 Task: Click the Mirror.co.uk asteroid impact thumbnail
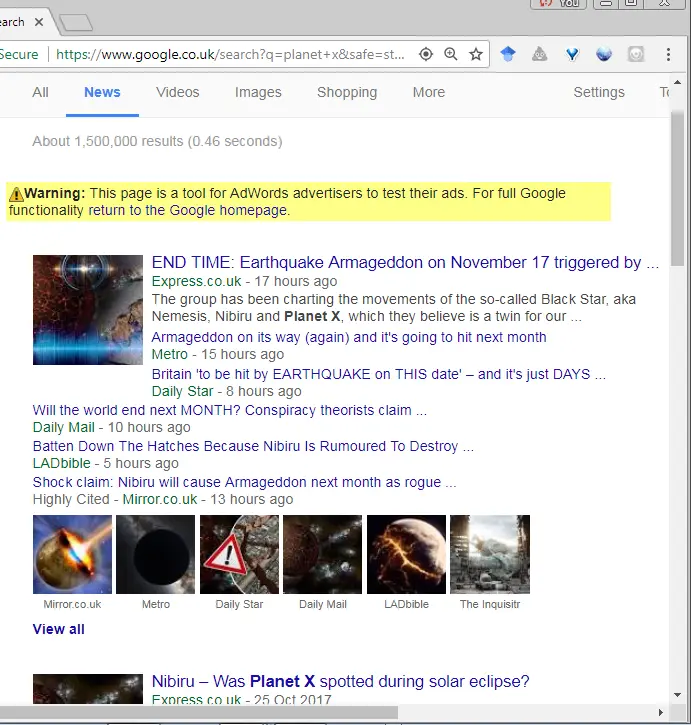click(72, 554)
